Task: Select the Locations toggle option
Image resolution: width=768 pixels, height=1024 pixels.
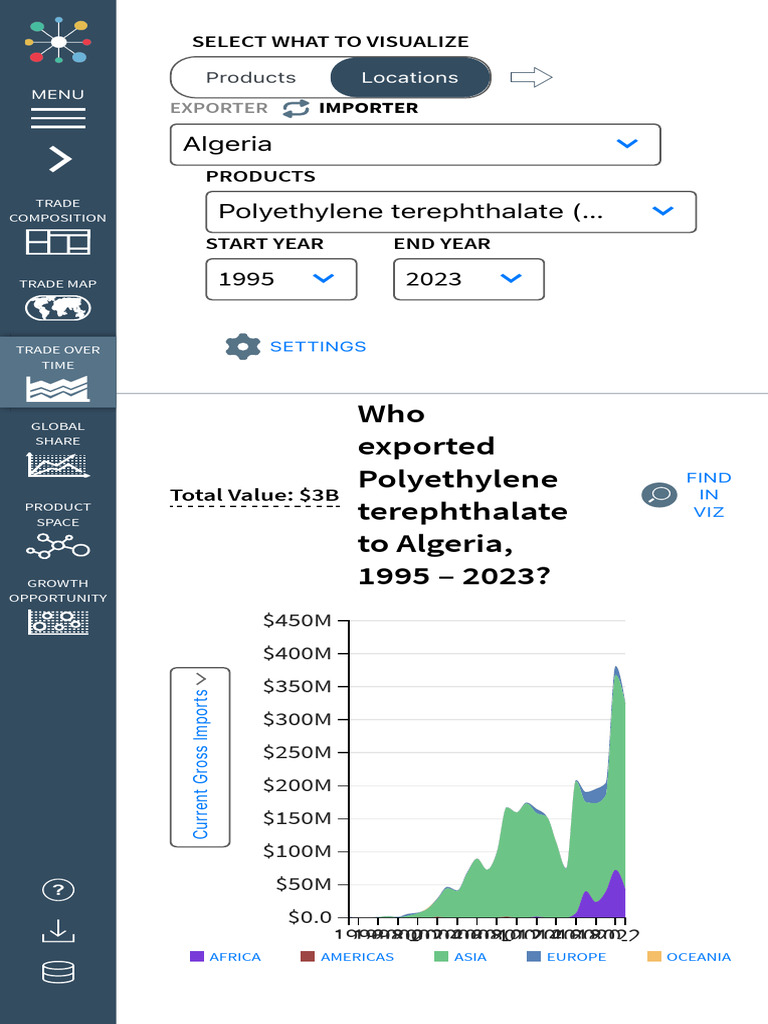Action: click(x=410, y=77)
